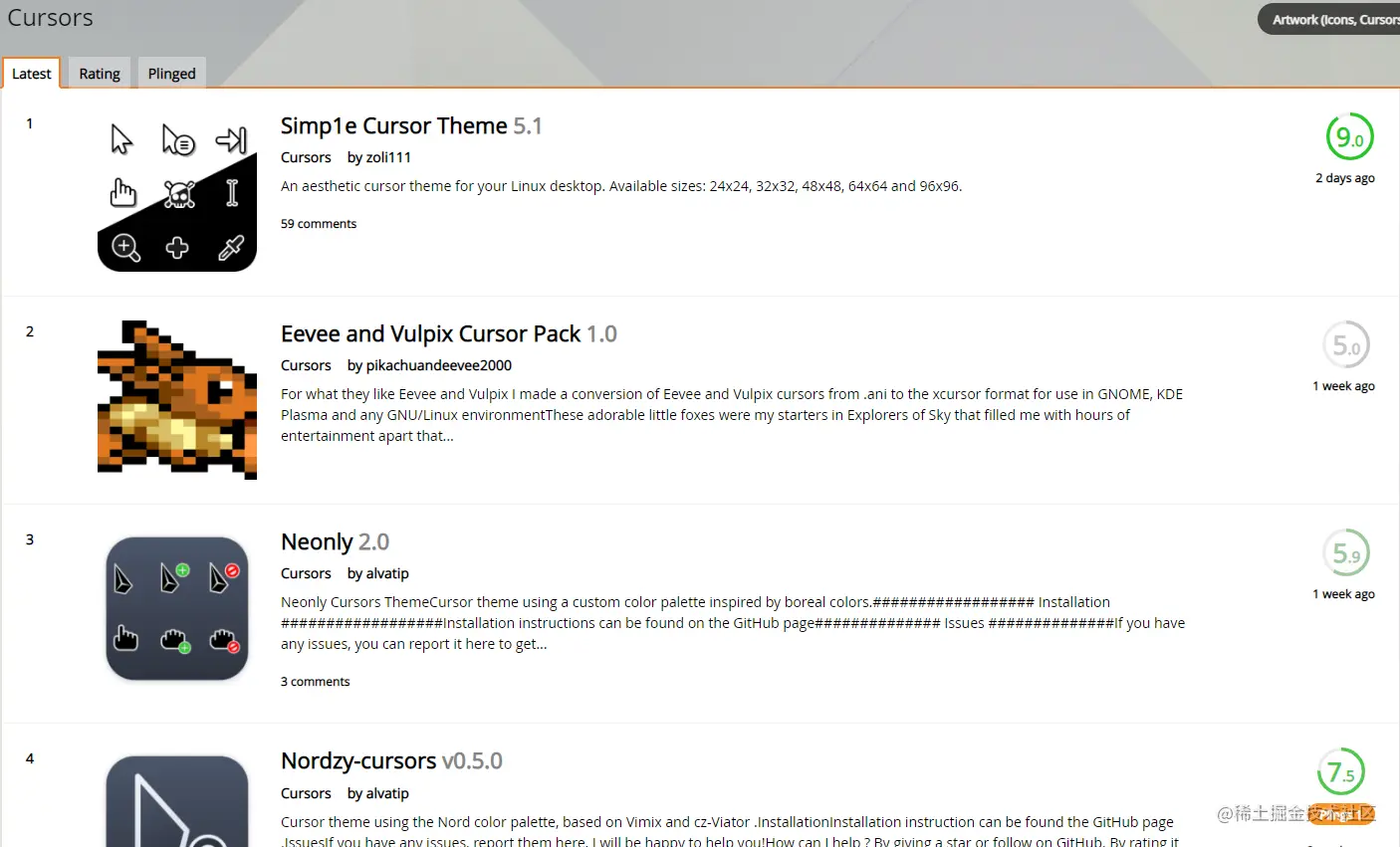Viewport: 1400px width, 847px height.
Task: Click the Cursors page heading
Action: pyautogui.click(x=50, y=18)
